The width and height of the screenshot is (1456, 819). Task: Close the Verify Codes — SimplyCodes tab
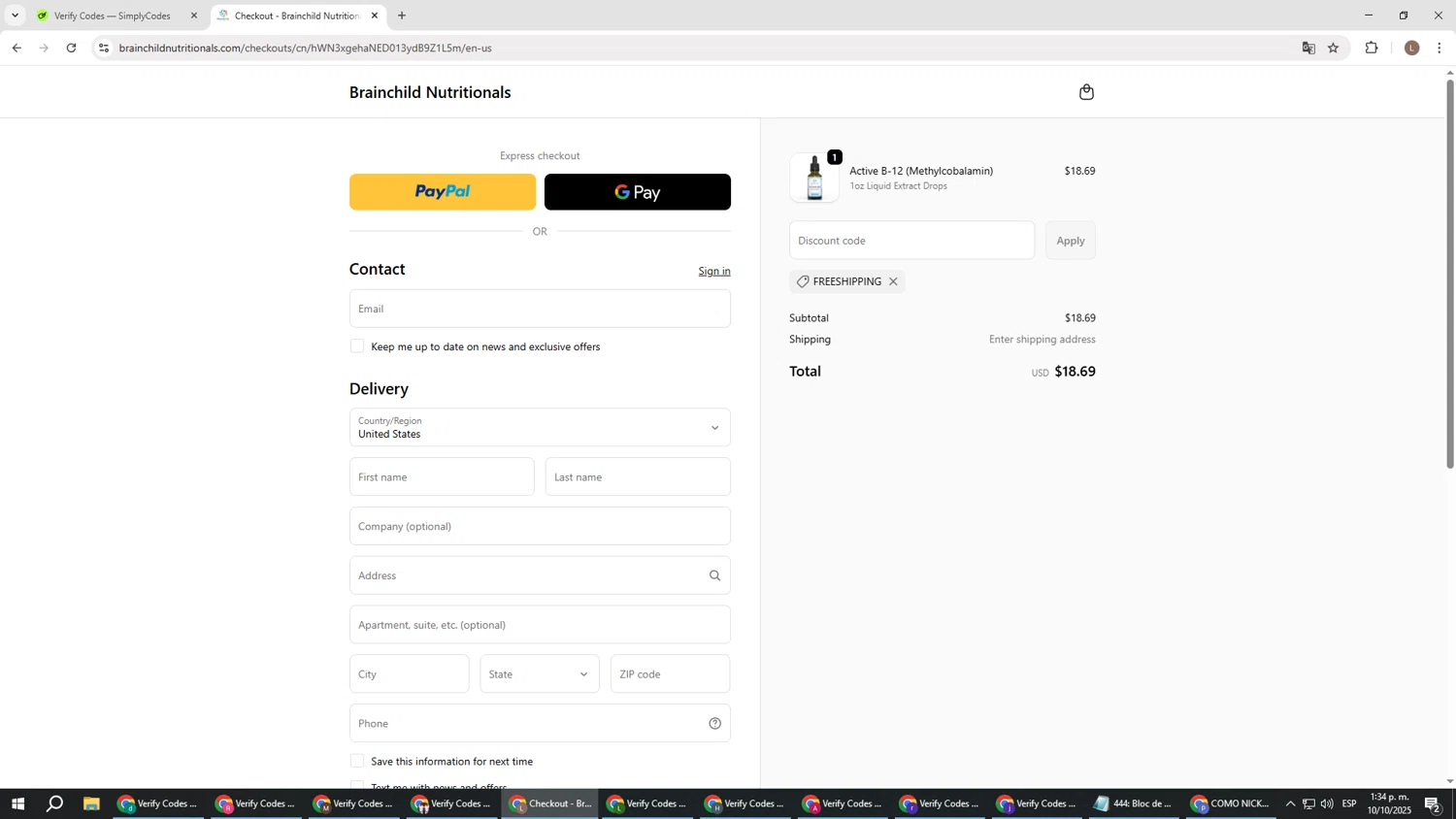tap(193, 16)
